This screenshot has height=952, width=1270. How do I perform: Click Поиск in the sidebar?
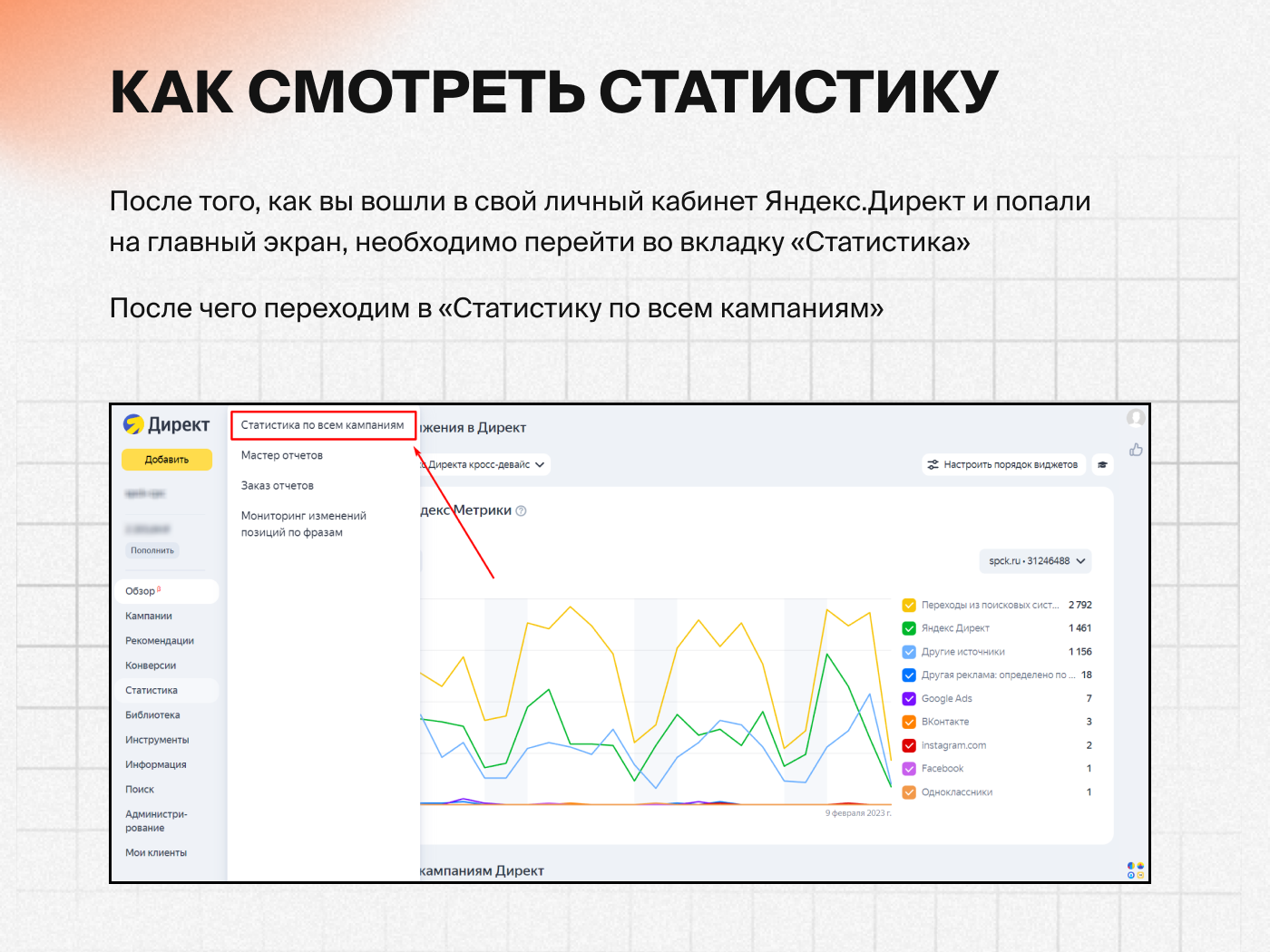[140, 790]
